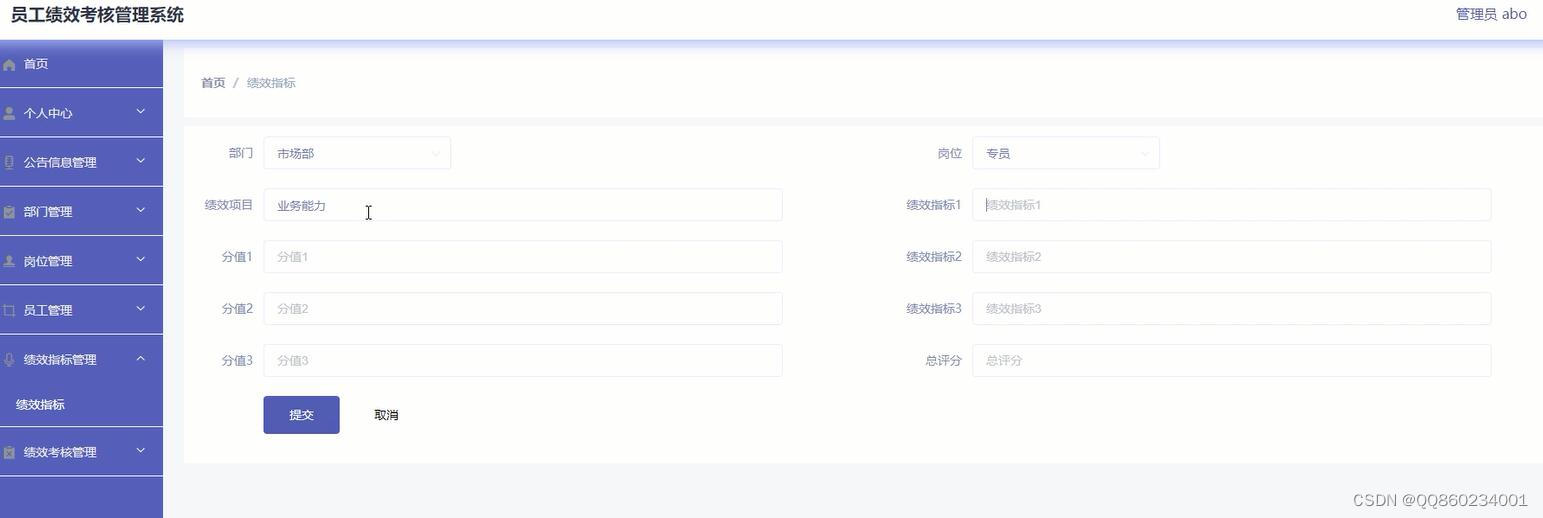Select the 绩效指标 submenu item
Viewport: 1543px width, 518px height.
pos(81,405)
